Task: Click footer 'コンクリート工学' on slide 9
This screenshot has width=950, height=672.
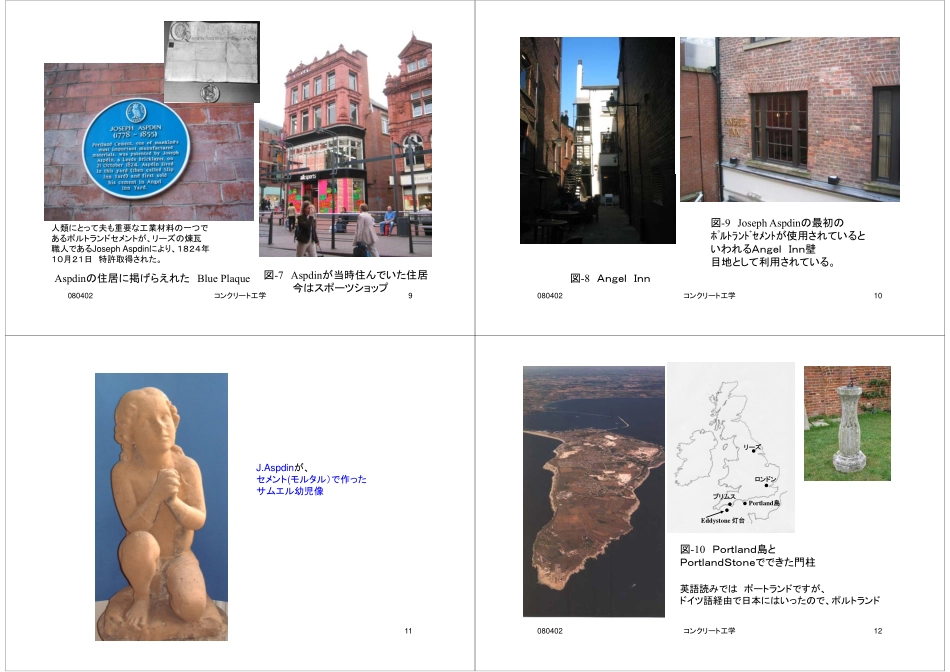Action: click(x=240, y=296)
